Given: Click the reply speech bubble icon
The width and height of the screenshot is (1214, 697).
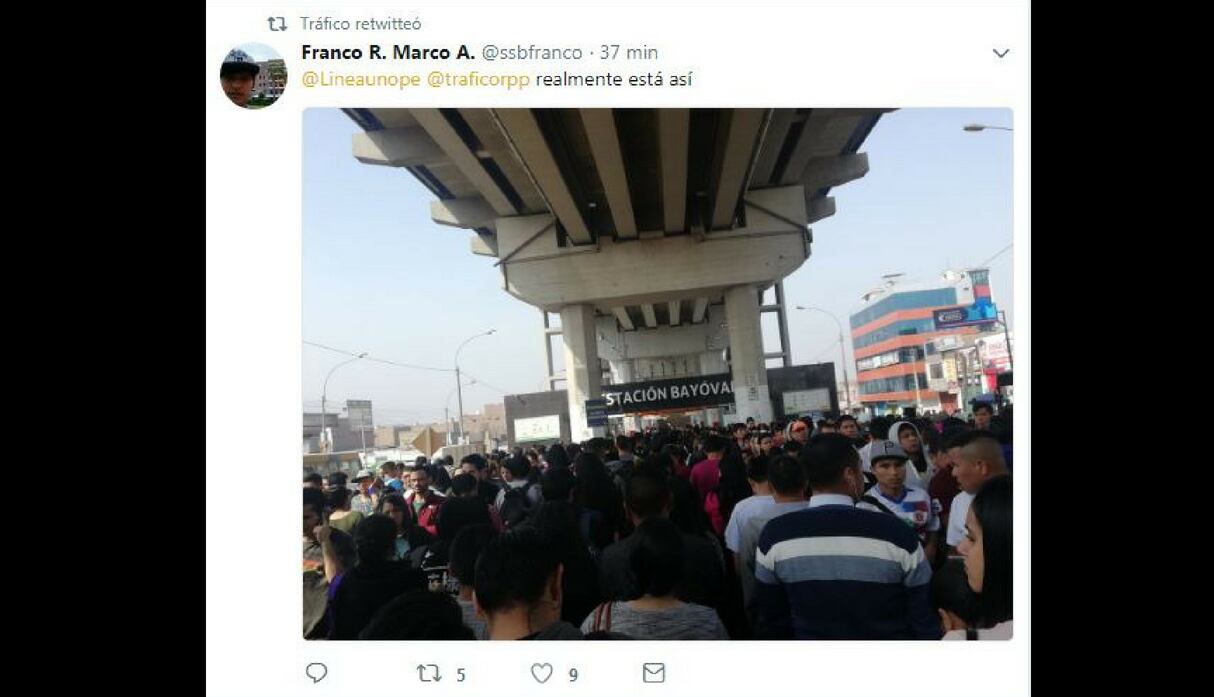Looking at the screenshot, I should [x=316, y=673].
